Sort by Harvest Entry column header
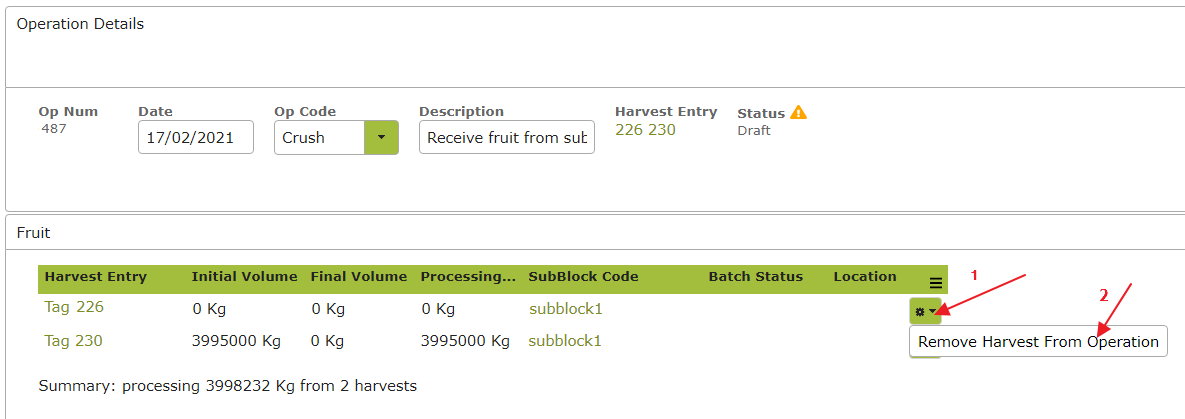This screenshot has width=1185, height=419. (96, 277)
